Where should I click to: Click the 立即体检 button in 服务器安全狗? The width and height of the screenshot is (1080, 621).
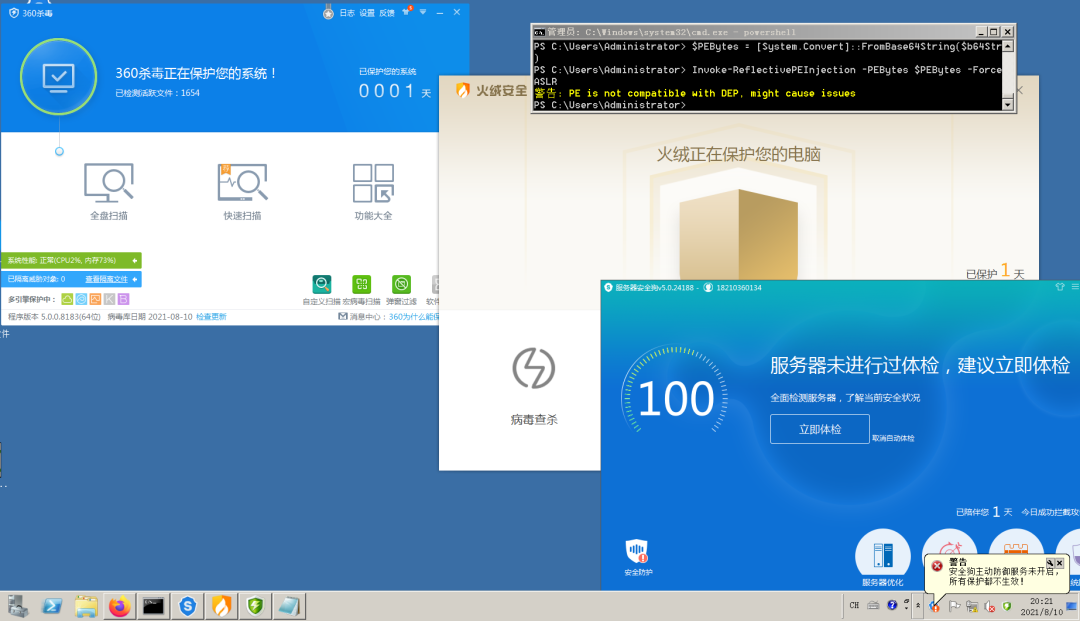(820, 429)
